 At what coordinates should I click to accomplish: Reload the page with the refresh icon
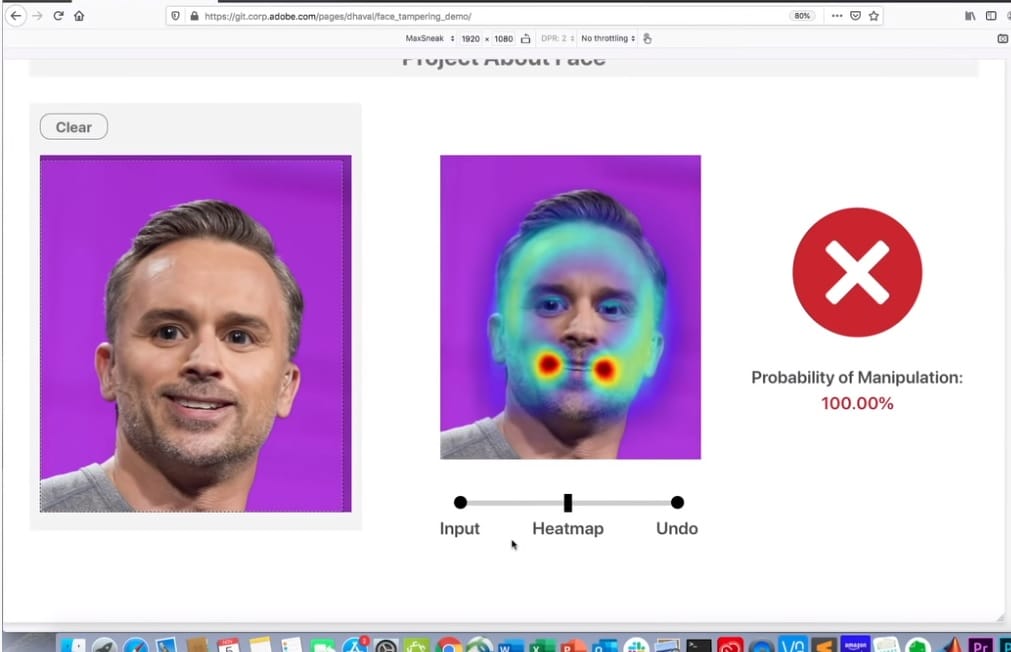pyautogui.click(x=59, y=15)
